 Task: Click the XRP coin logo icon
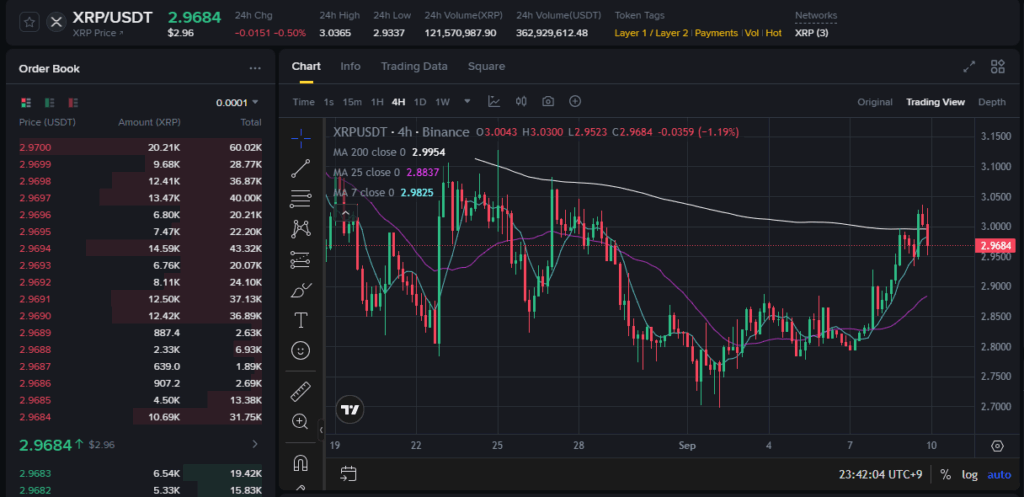(57, 22)
